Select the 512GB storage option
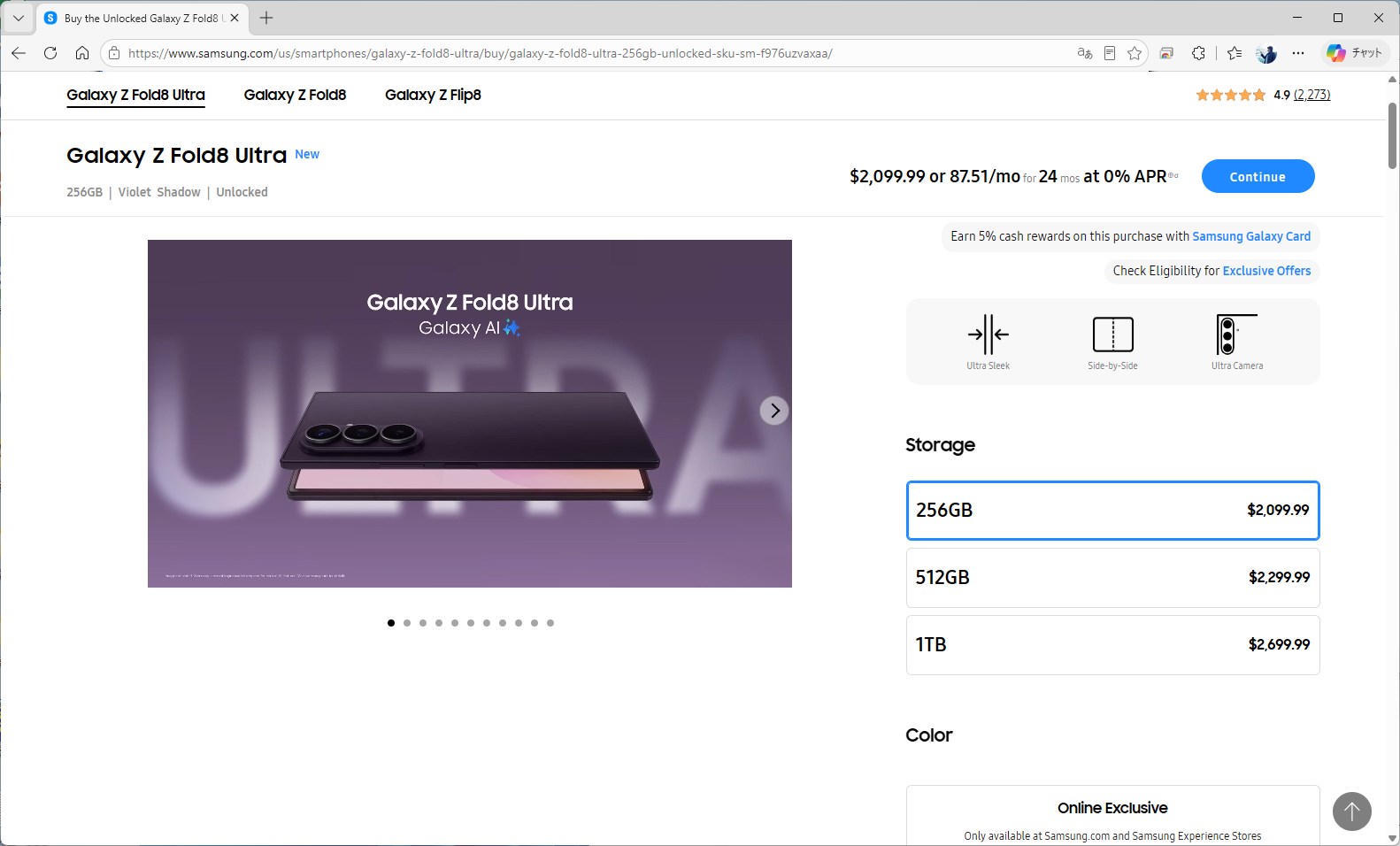Viewport: 1400px width, 846px height. coord(1112,578)
